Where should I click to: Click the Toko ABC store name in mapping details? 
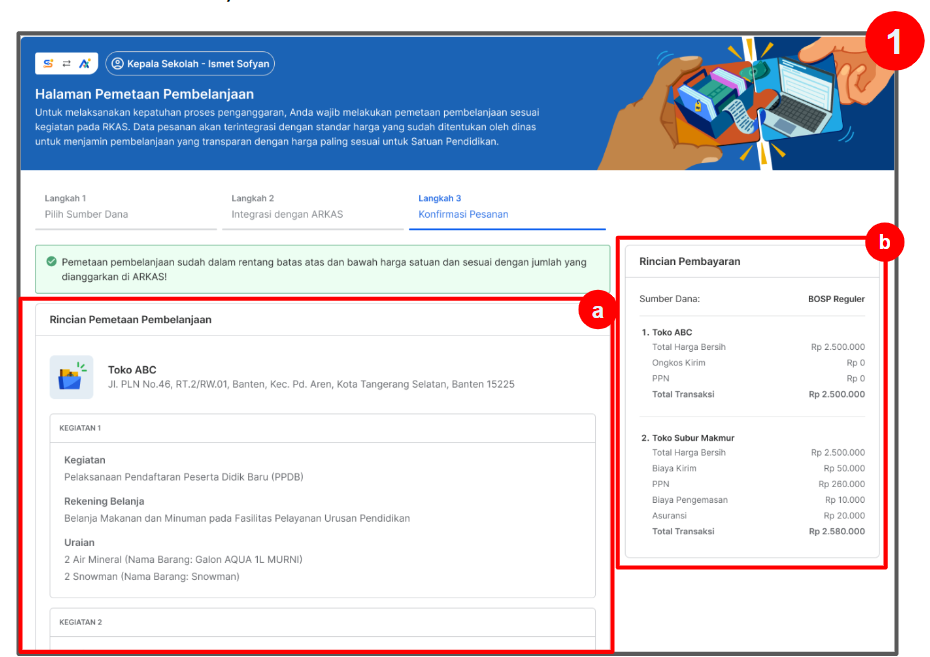(x=132, y=370)
